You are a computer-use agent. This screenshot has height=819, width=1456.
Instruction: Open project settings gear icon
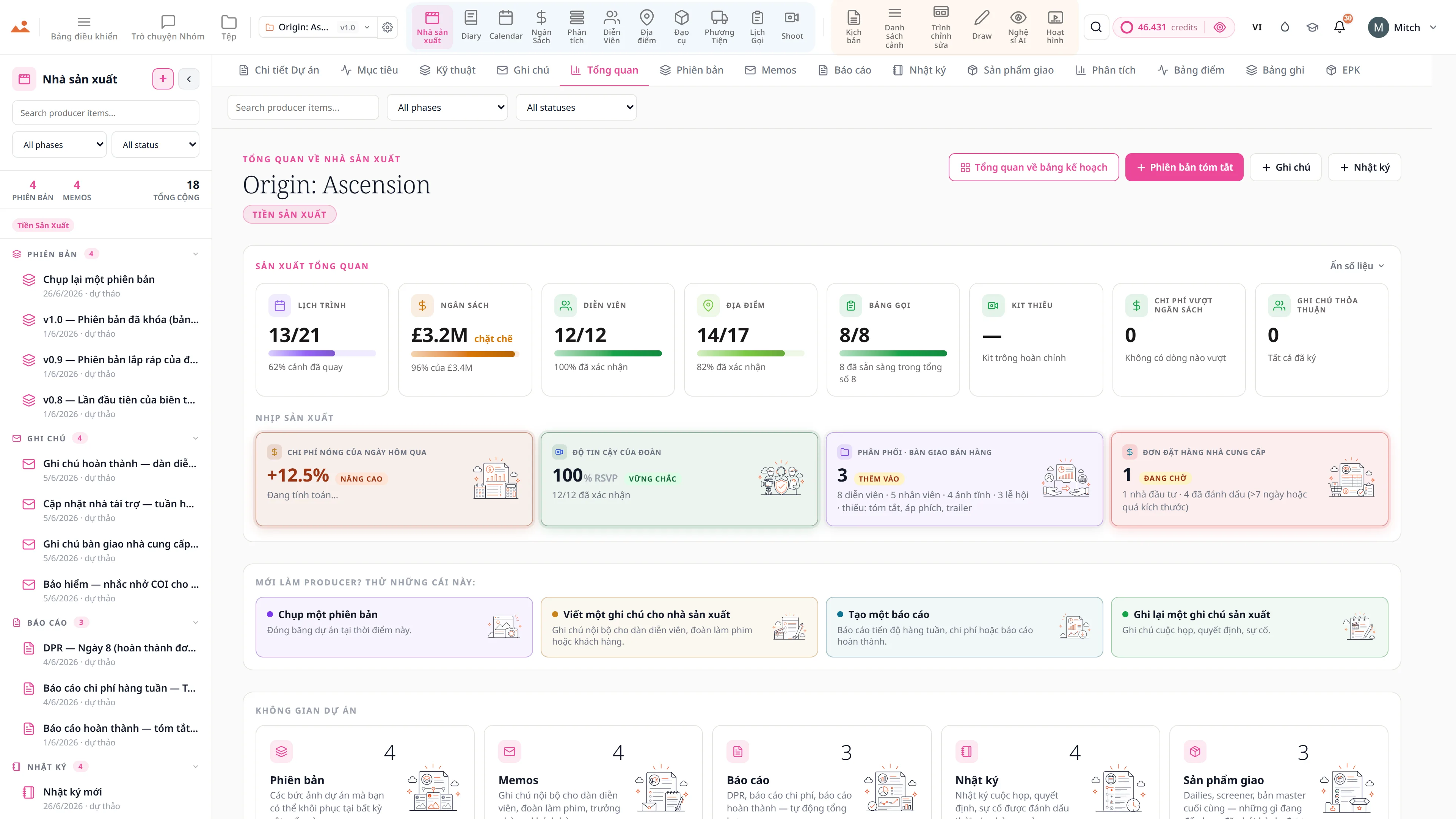[x=387, y=27]
